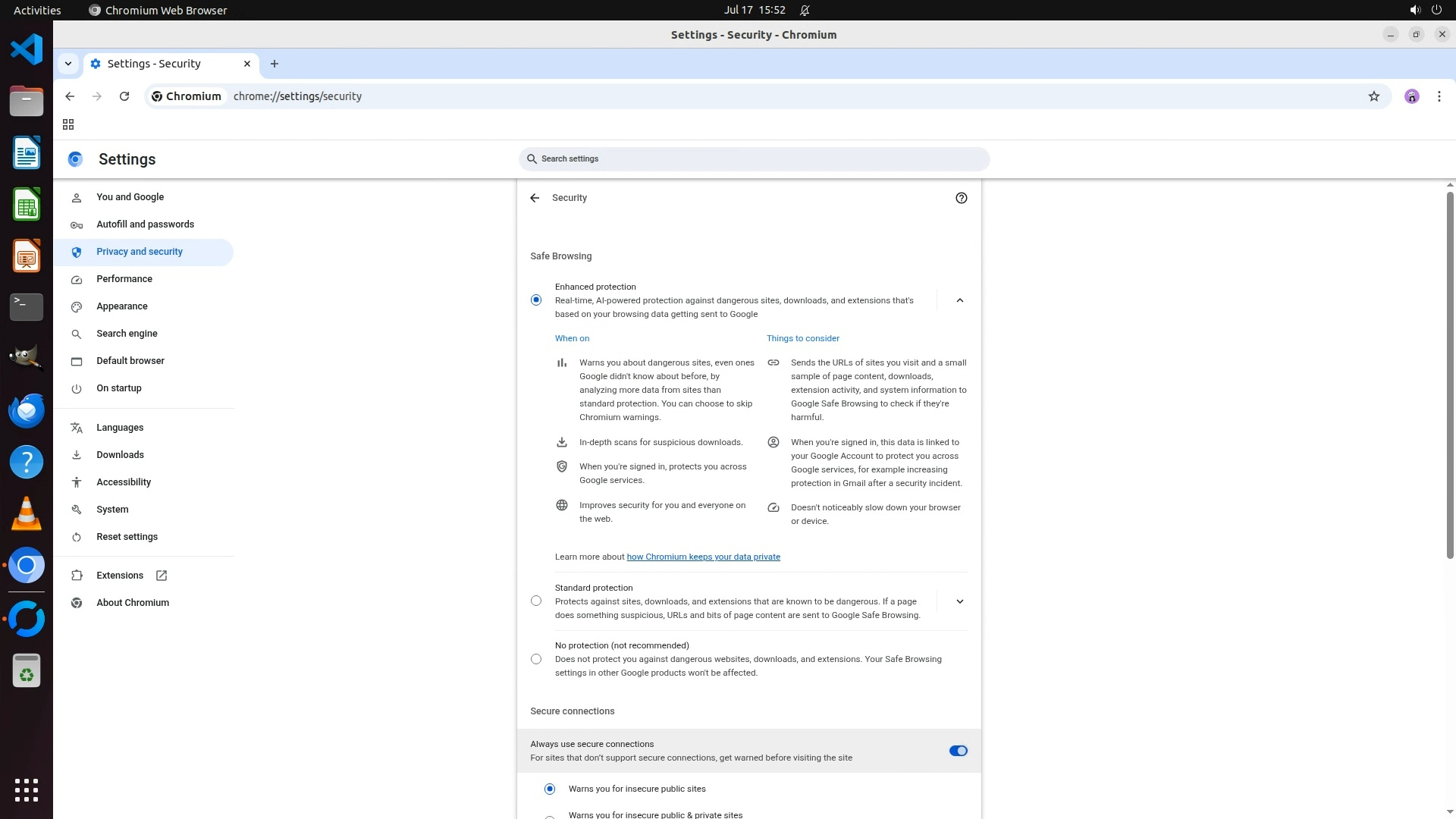
Task: Click the profile avatar icon
Action: [x=1411, y=96]
